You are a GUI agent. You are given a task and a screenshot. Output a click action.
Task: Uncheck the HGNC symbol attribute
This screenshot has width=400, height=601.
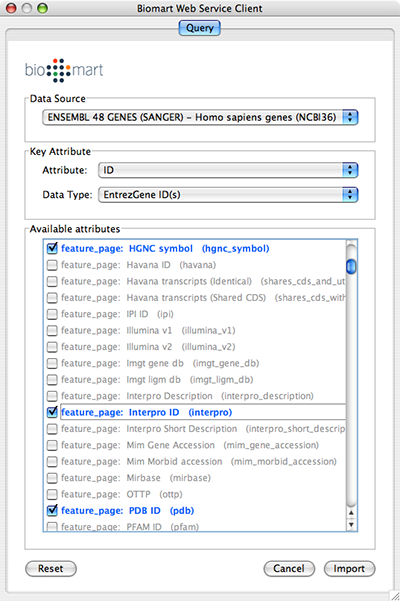click(52, 248)
